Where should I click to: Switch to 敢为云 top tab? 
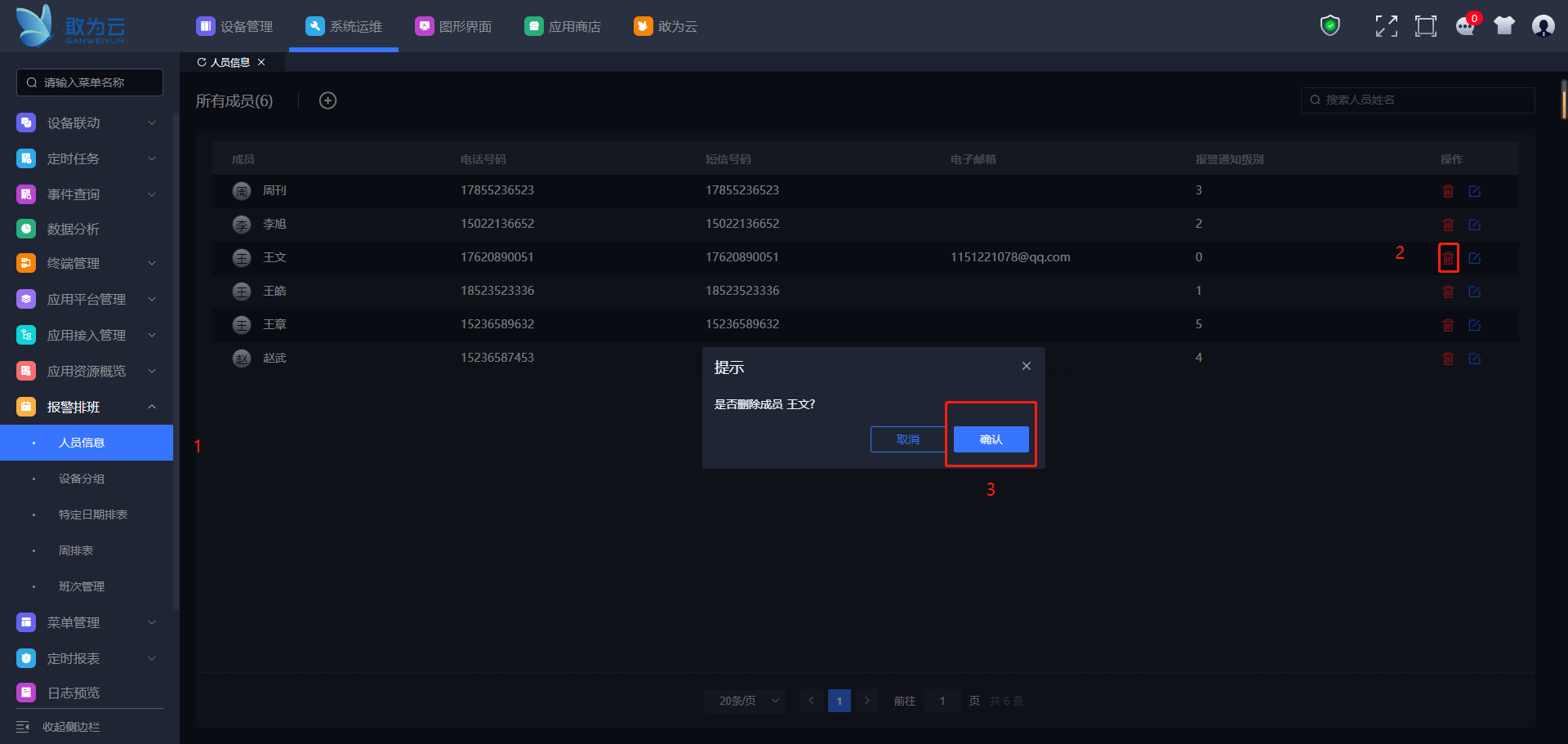(x=666, y=26)
